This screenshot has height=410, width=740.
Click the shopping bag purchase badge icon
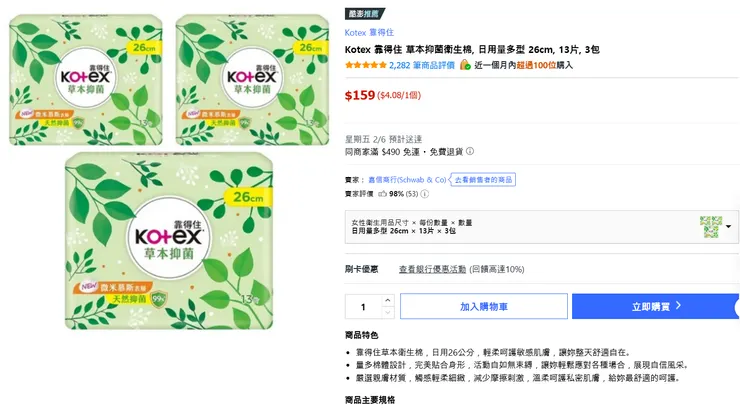[x=465, y=65]
